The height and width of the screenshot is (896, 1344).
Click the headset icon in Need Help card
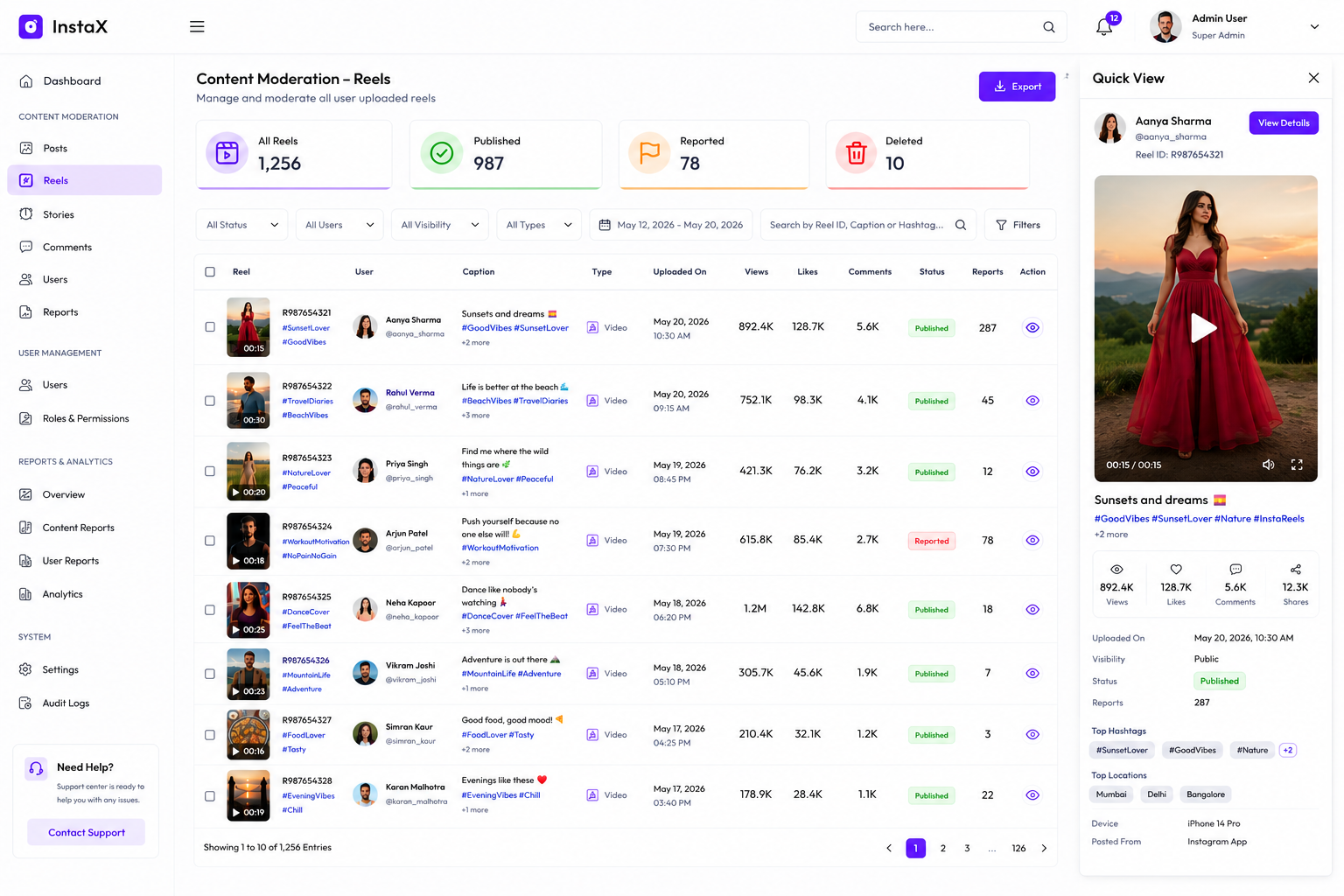[x=36, y=768]
